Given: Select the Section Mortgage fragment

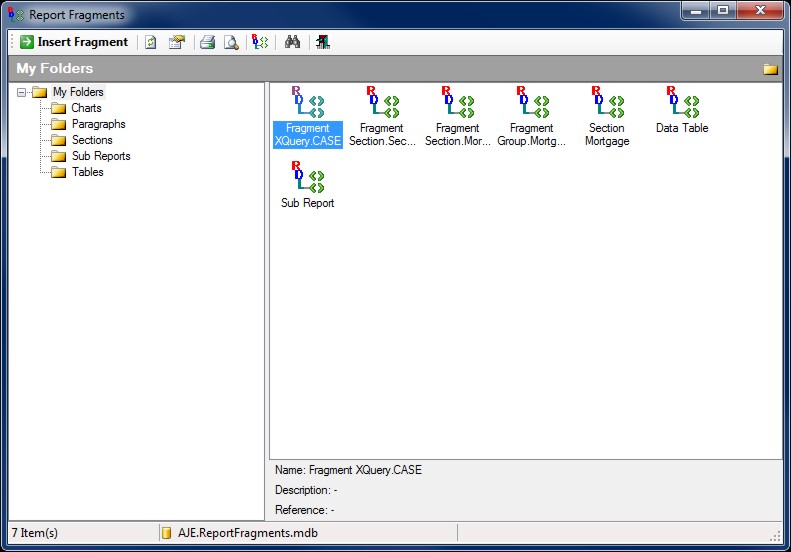Looking at the screenshot, I should (606, 116).
